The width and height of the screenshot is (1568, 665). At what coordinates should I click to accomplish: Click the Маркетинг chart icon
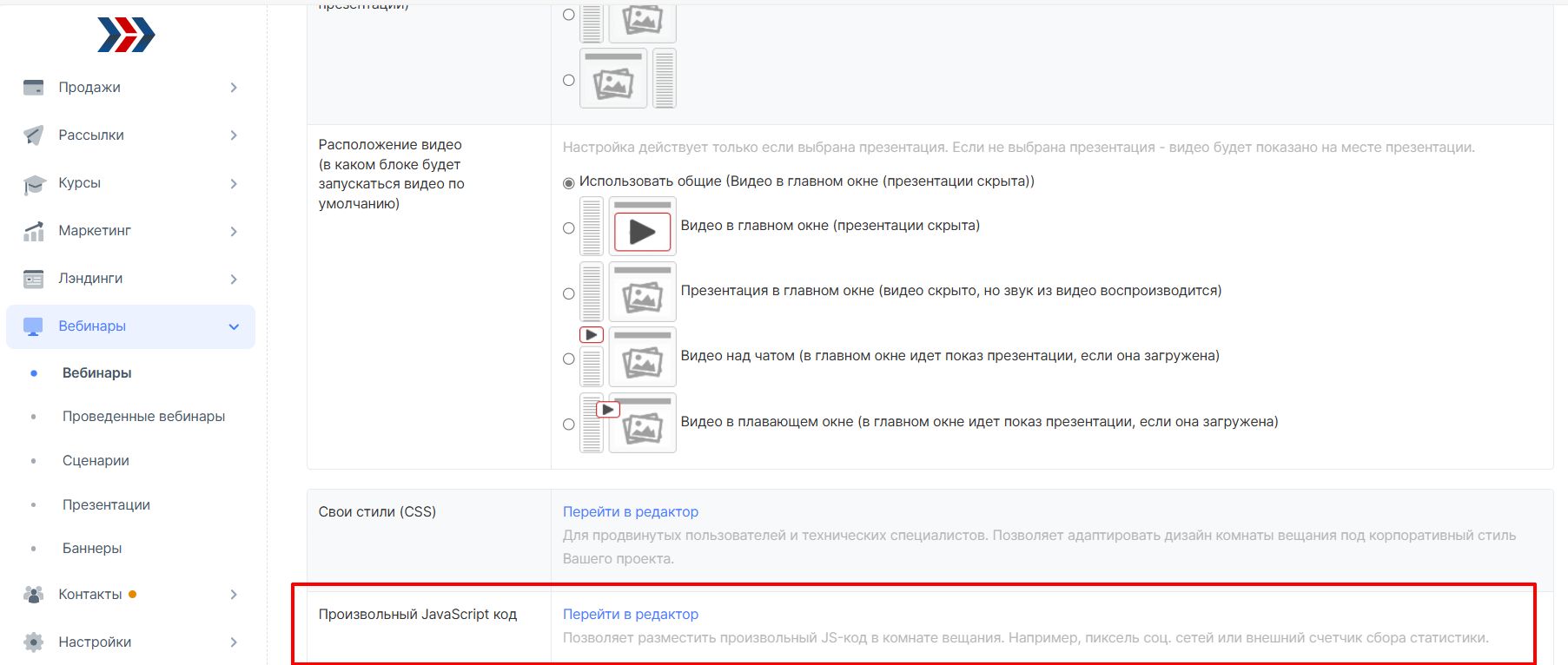point(33,231)
